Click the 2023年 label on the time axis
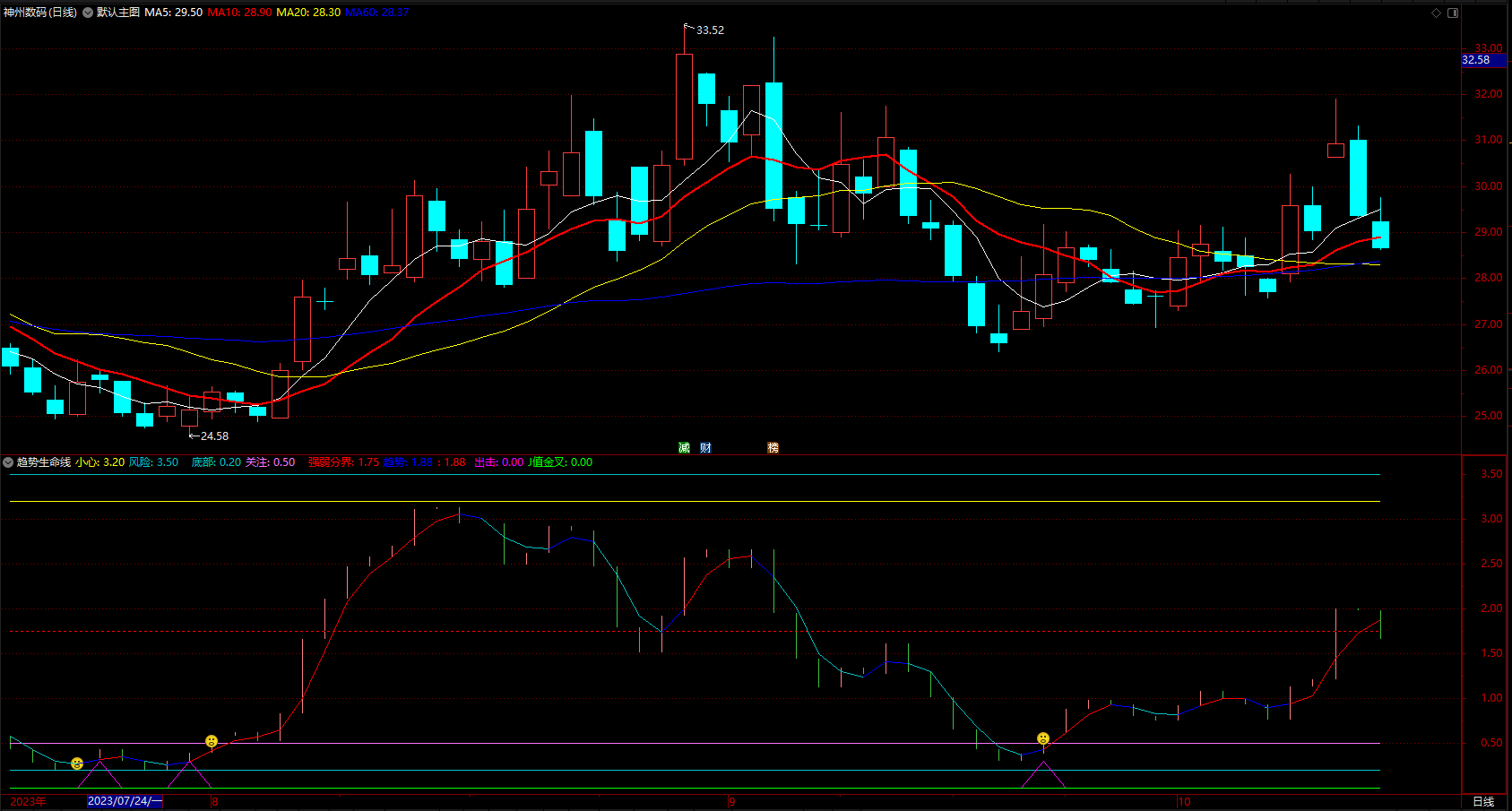Viewport: 1512px width, 811px height. 28,801
